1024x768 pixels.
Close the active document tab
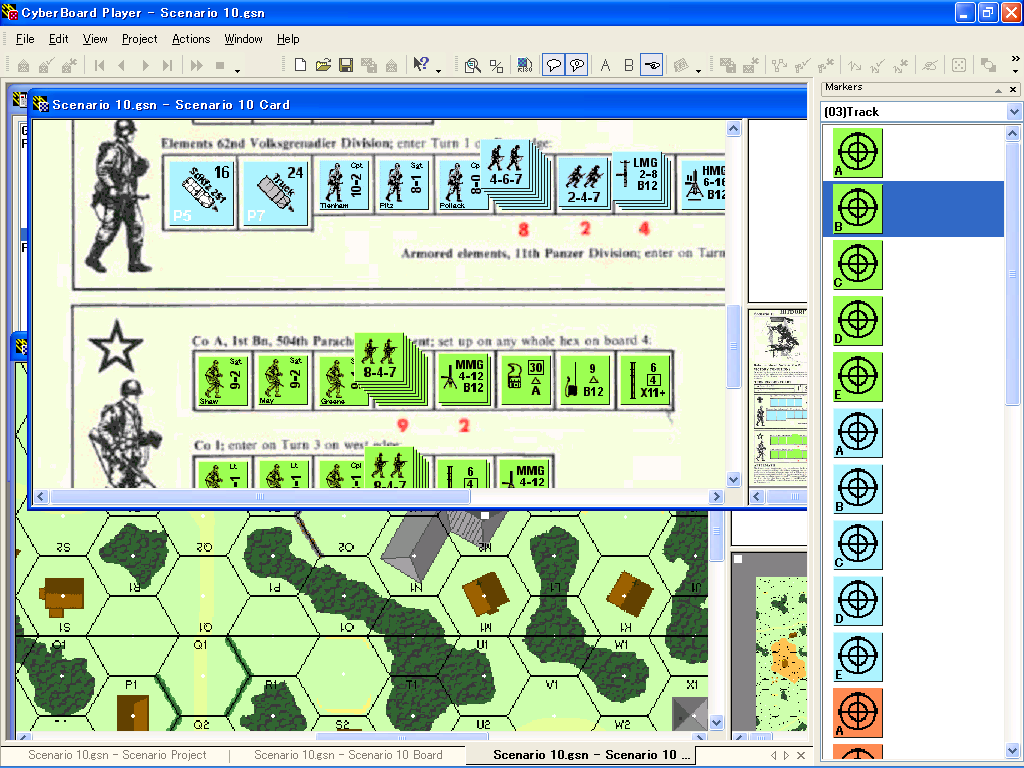point(801,756)
